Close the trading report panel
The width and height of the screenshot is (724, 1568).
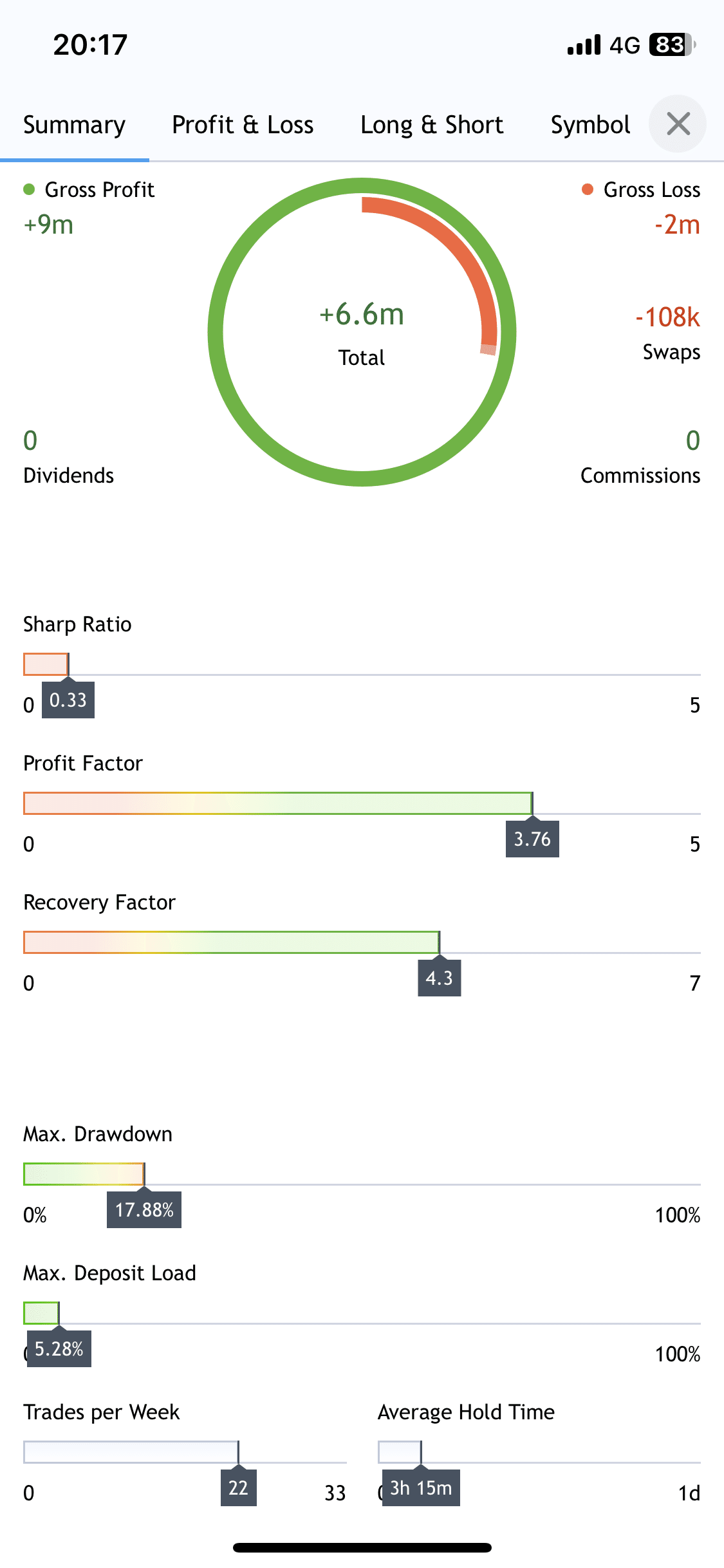point(678,124)
